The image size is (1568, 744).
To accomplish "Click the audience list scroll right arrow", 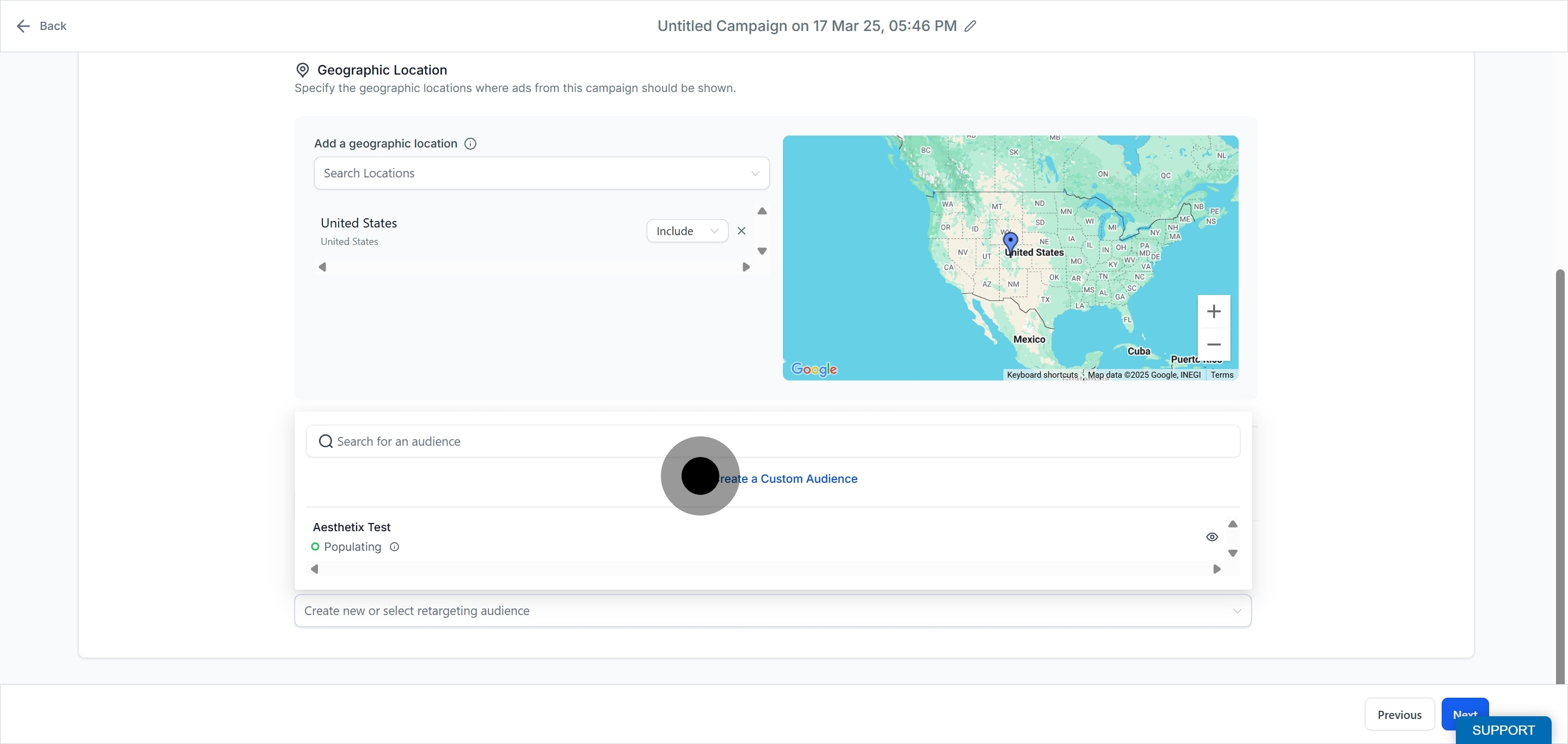I will 1216,569.
